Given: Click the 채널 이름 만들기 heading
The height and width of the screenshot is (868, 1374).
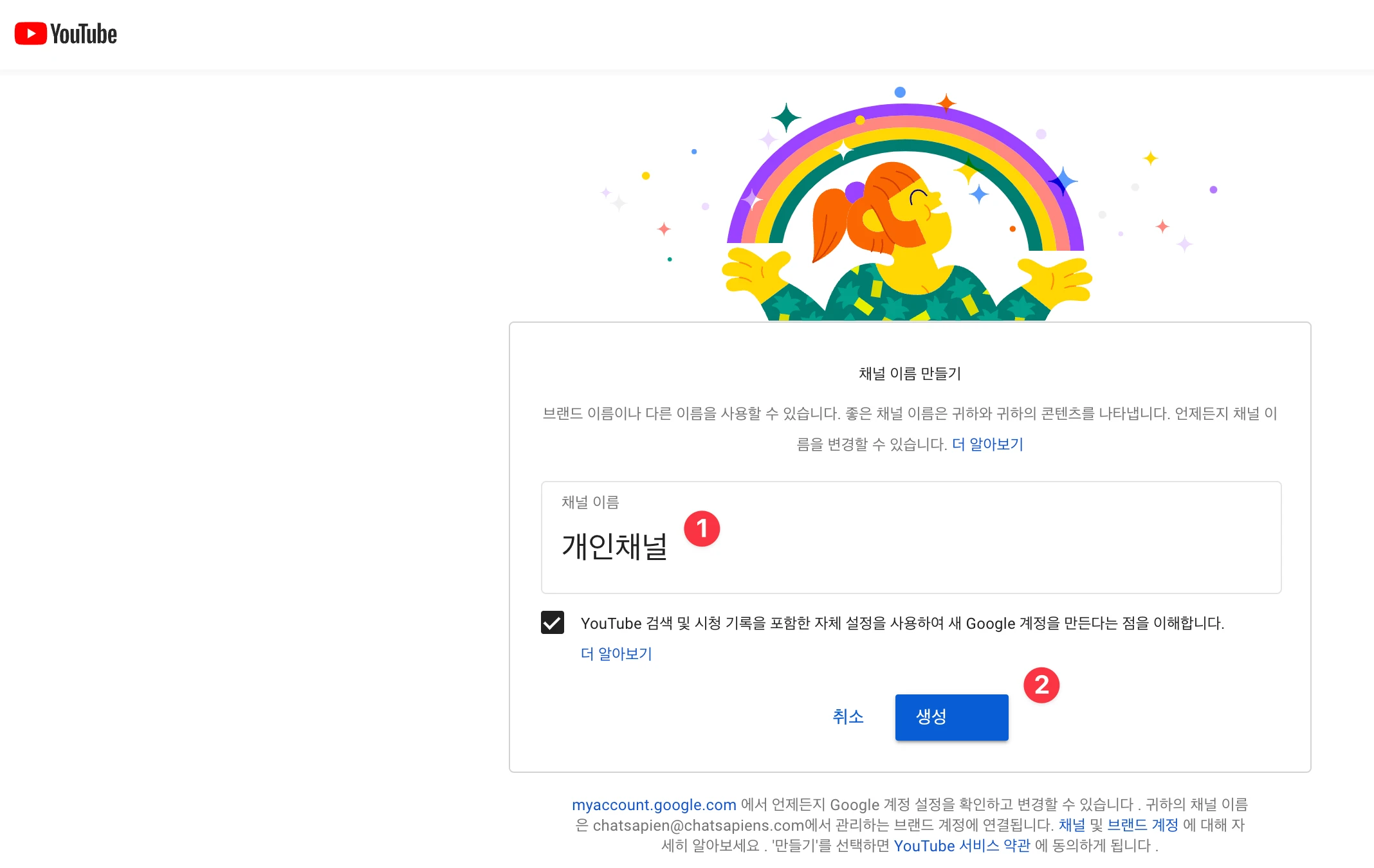Looking at the screenshot, I should coord(910,374).
